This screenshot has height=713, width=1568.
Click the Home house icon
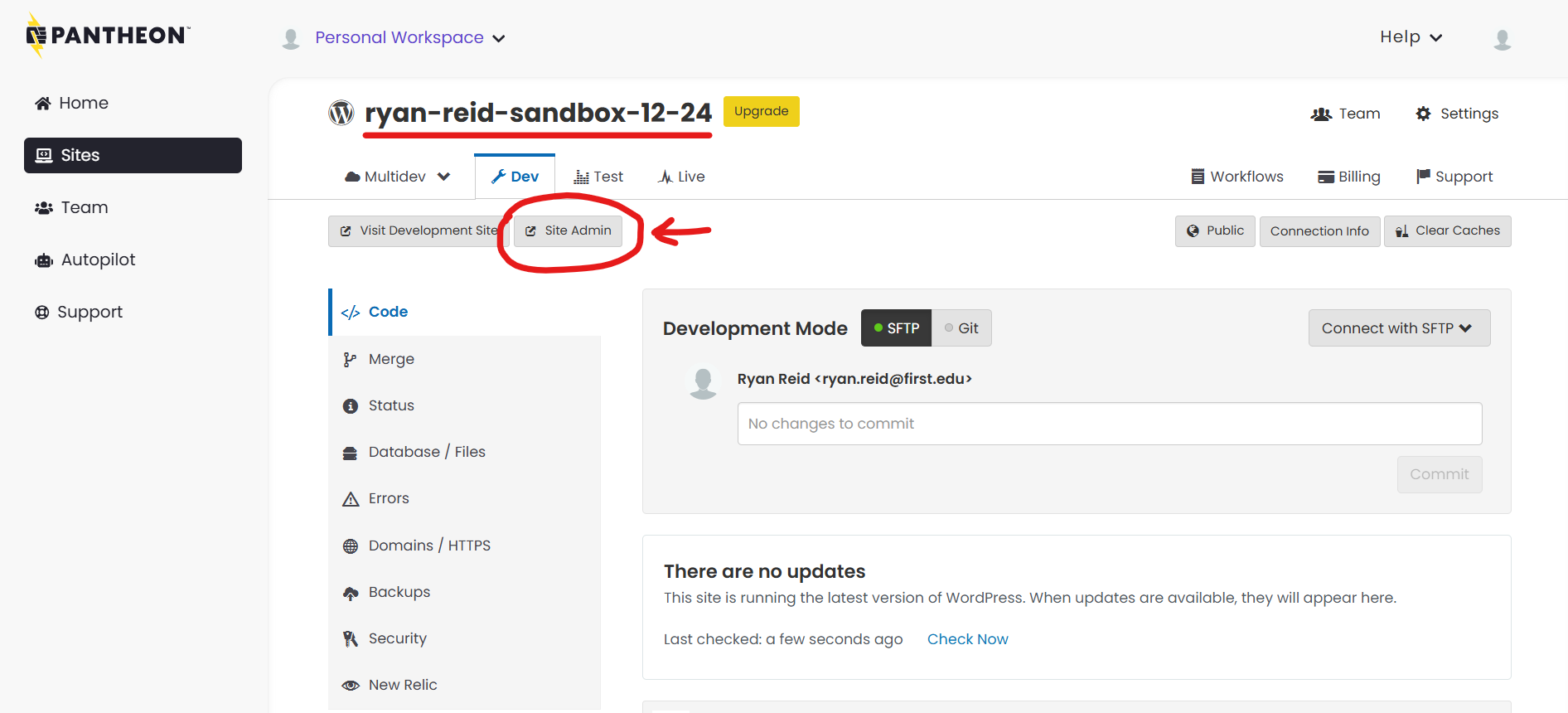[x=43, y=103]
